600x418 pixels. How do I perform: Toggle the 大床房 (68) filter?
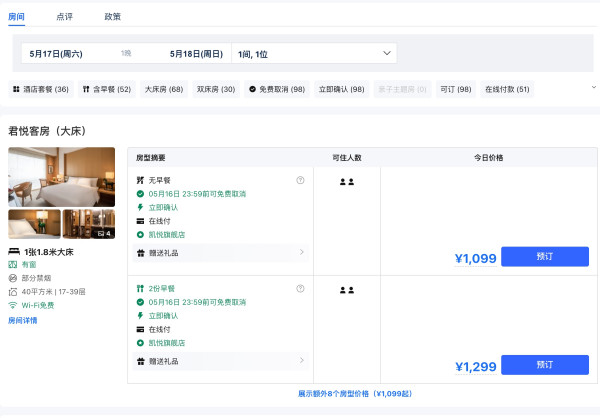point(164,89)
